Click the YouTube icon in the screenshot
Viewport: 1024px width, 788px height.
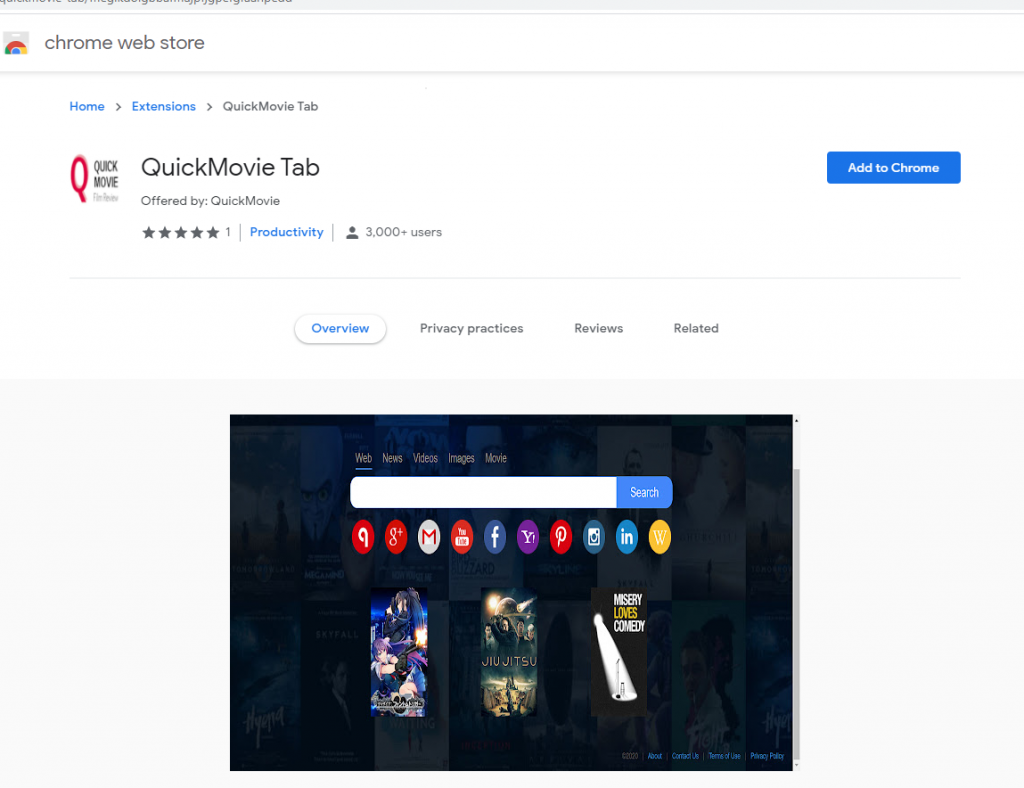coord(462,537)
